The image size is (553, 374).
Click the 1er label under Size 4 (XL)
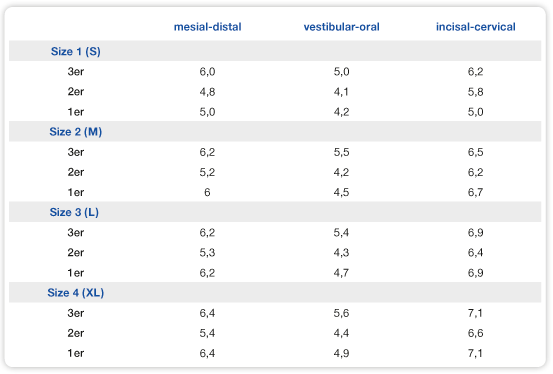point(76,353)
